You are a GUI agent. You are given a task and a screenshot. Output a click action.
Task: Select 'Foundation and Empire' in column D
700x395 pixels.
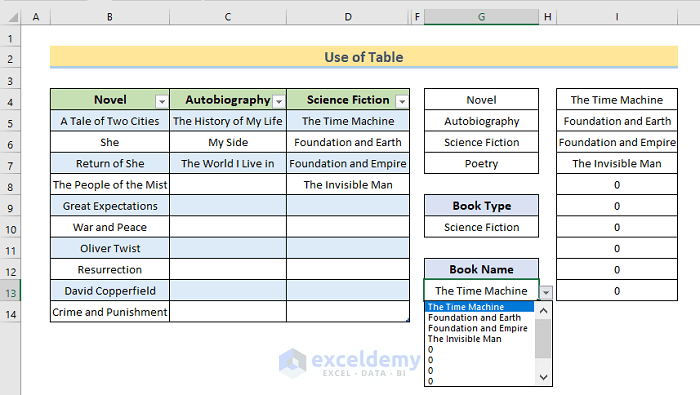coord(348,163)
